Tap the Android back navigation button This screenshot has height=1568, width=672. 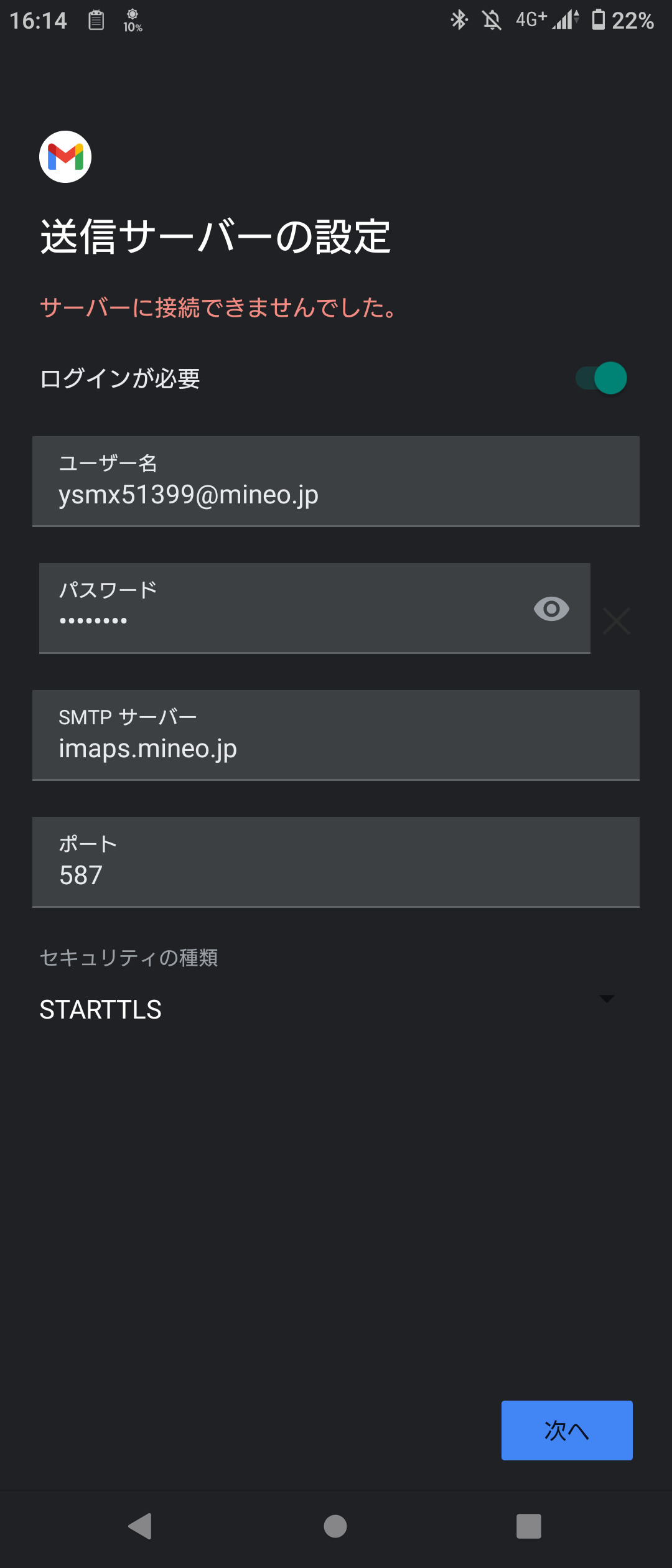coord(141,1526)
